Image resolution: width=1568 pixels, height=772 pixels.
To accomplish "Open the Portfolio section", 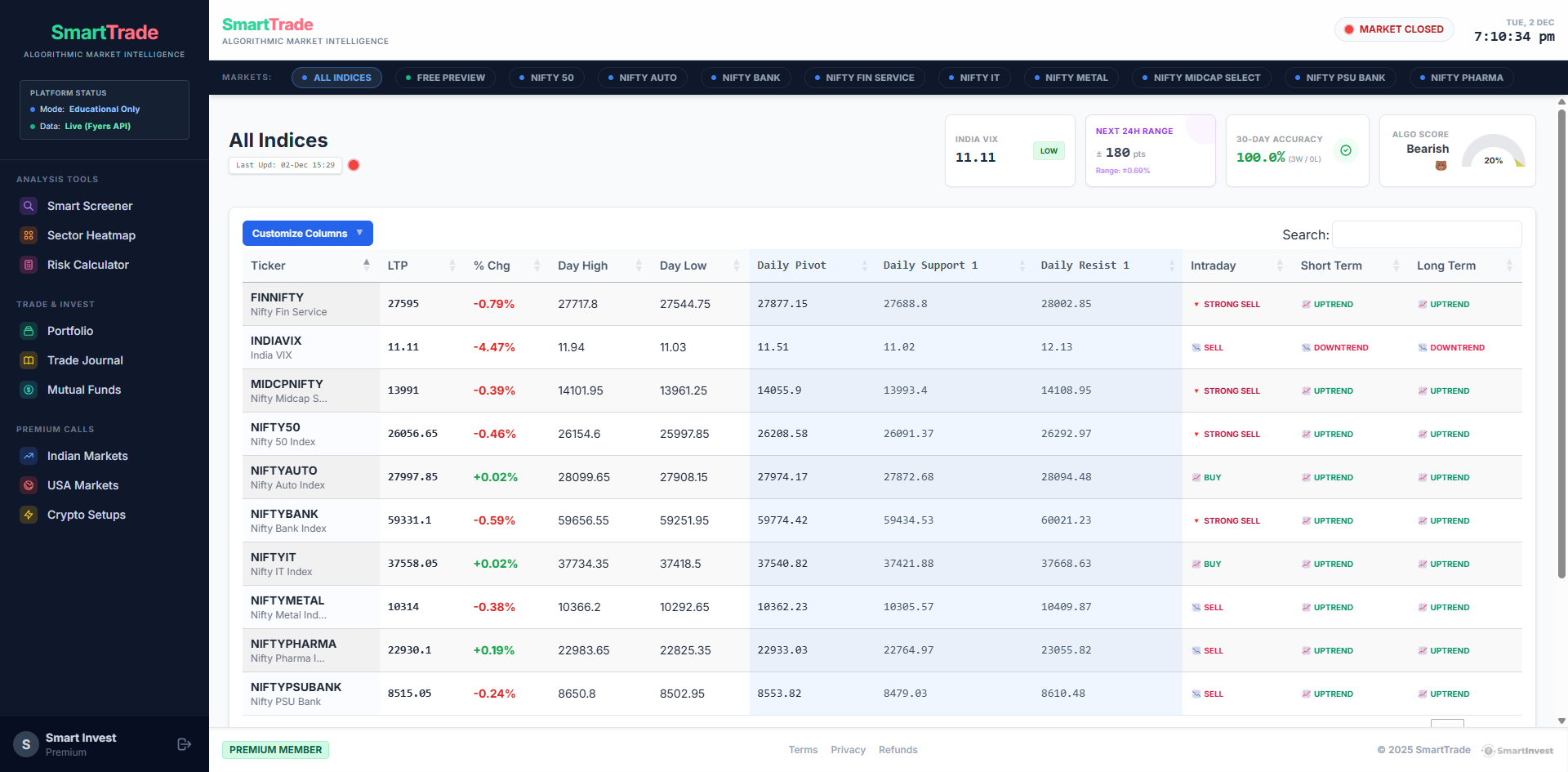I will click(x=70, y=331).
